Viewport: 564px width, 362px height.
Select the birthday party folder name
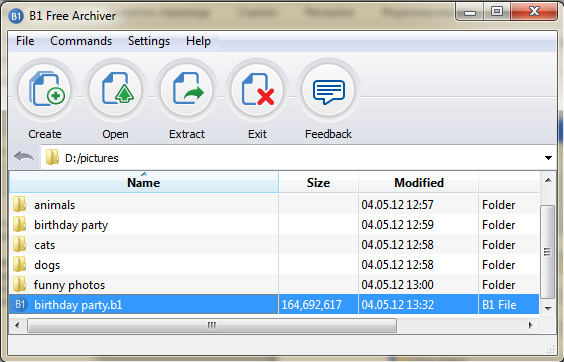(71, 225)
